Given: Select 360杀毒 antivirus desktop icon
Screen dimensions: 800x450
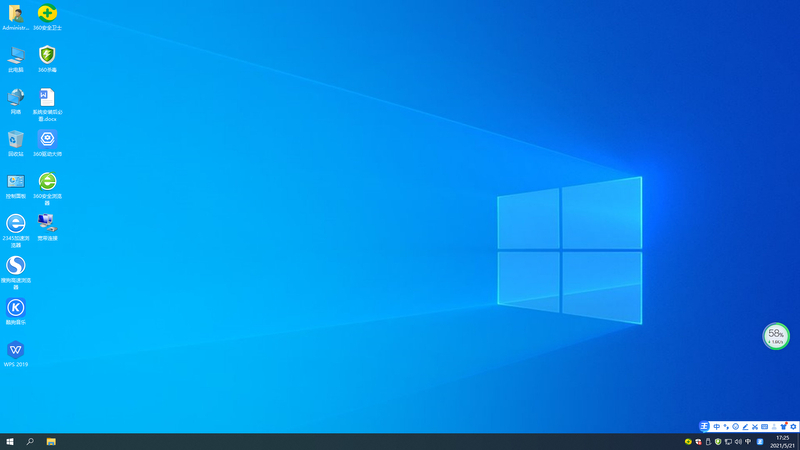Looking at the screenshot, I should click(47, 60).
